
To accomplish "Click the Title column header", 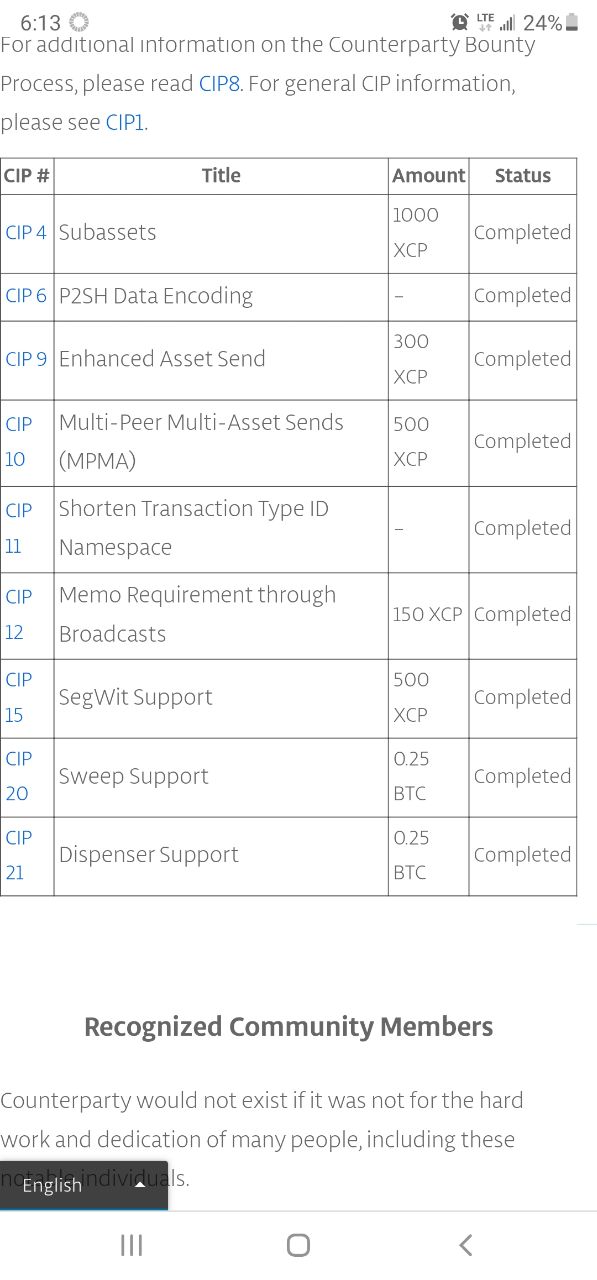I will [221, 176].
